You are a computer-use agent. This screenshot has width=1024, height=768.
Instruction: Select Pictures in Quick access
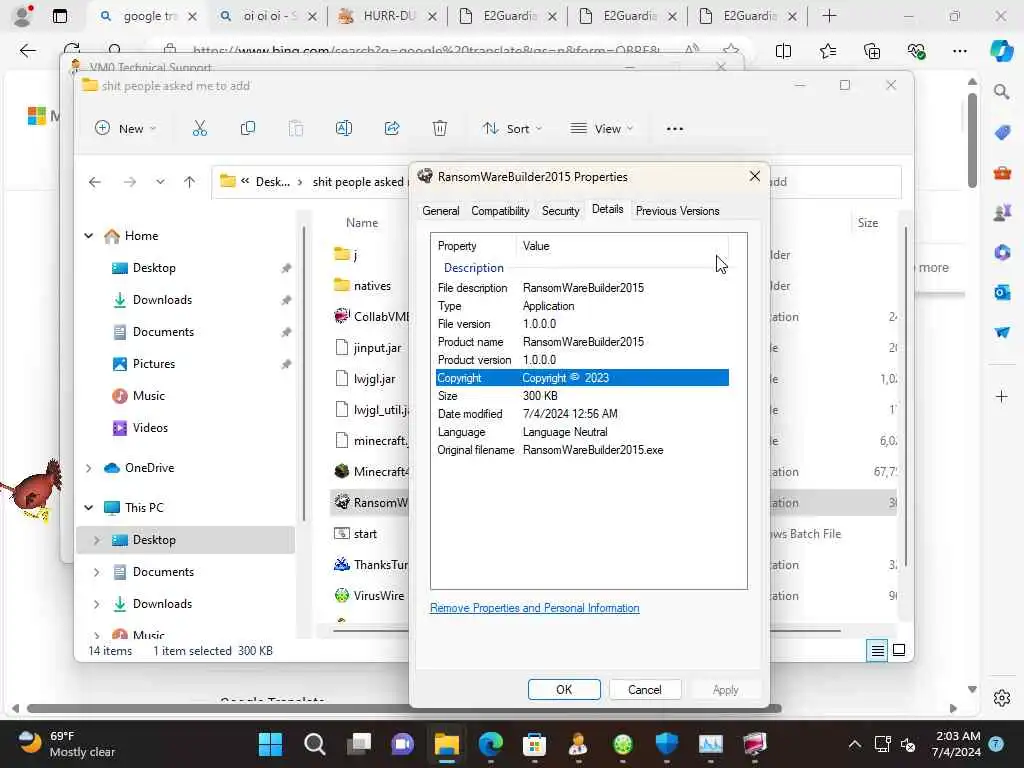(153, 364)
